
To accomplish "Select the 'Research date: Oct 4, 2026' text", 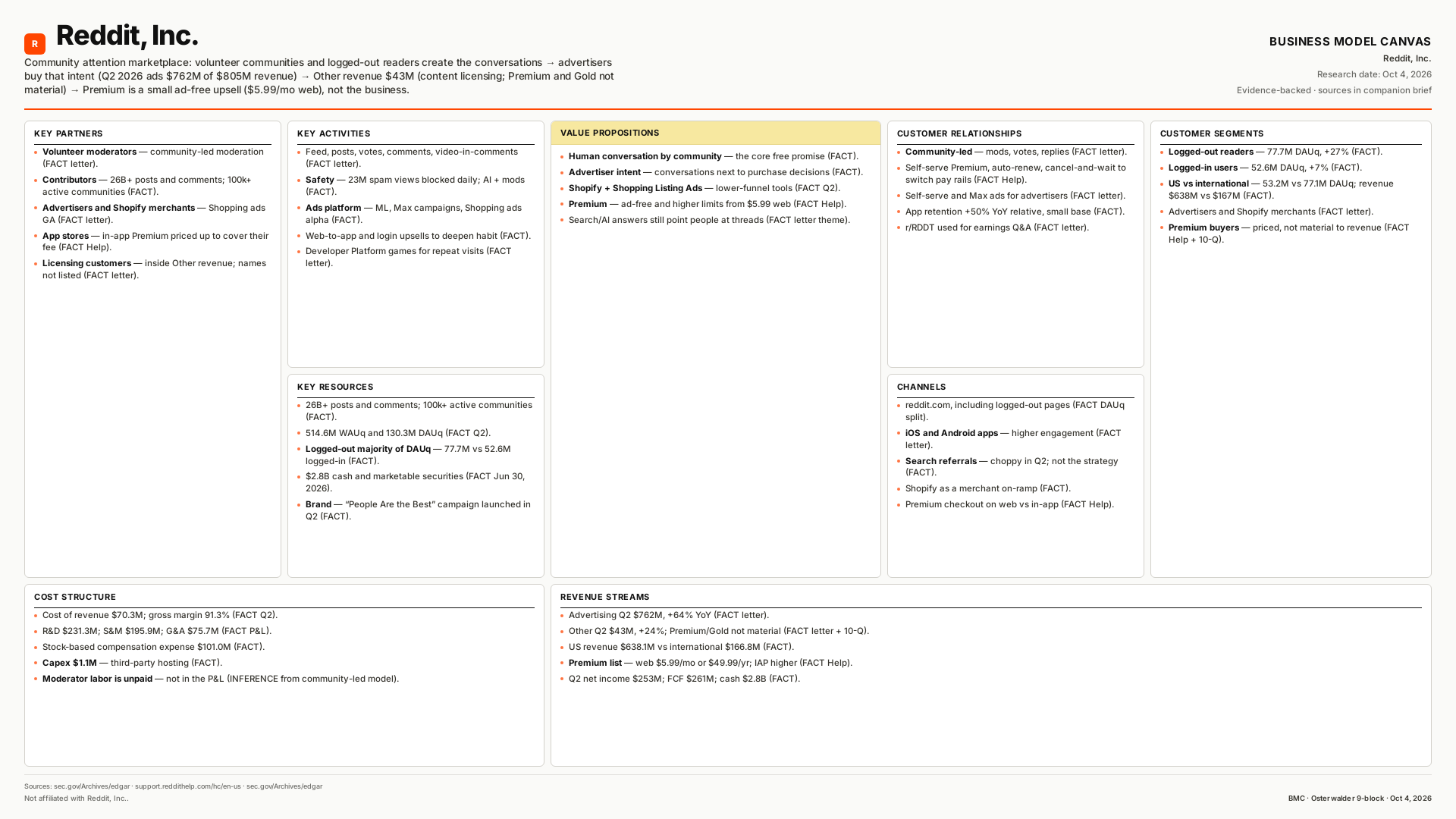I will pos(1374,74).
